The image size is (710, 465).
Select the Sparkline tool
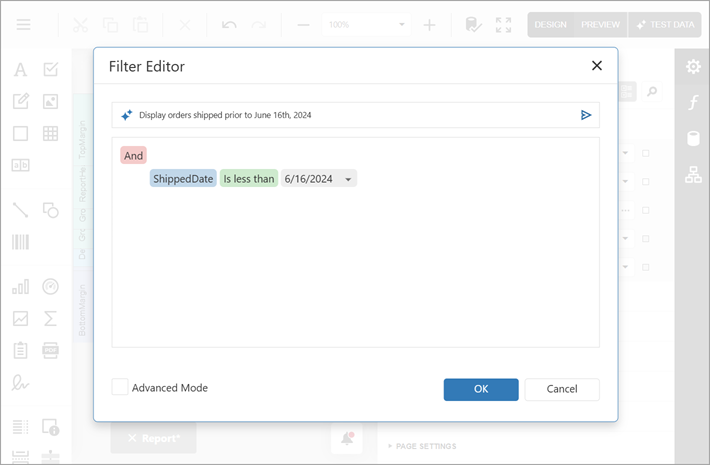click(20, 318)
